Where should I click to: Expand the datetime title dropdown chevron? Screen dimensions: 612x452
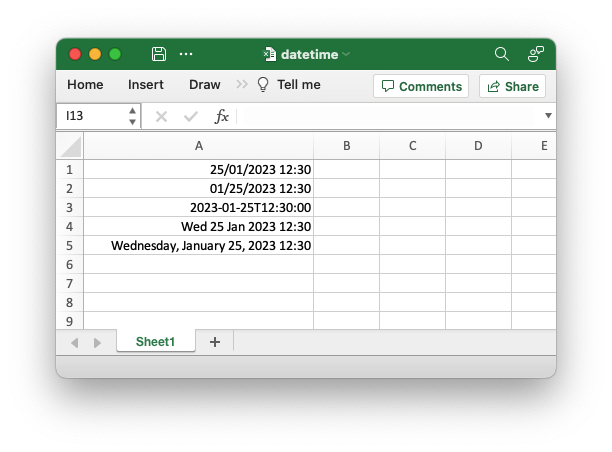[x=346, y=54]
